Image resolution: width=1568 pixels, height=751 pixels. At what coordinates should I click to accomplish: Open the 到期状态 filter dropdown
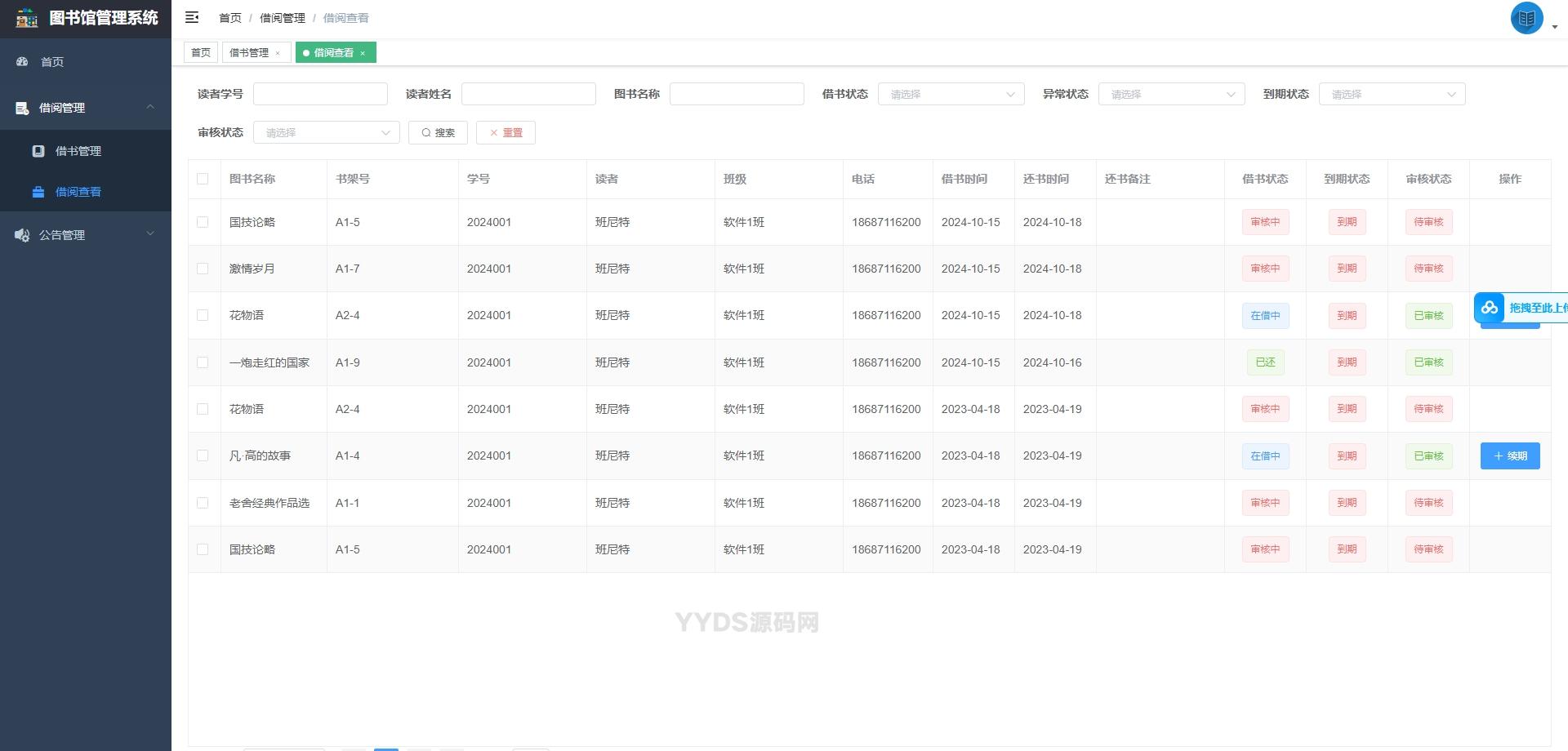coord(1392,95)
